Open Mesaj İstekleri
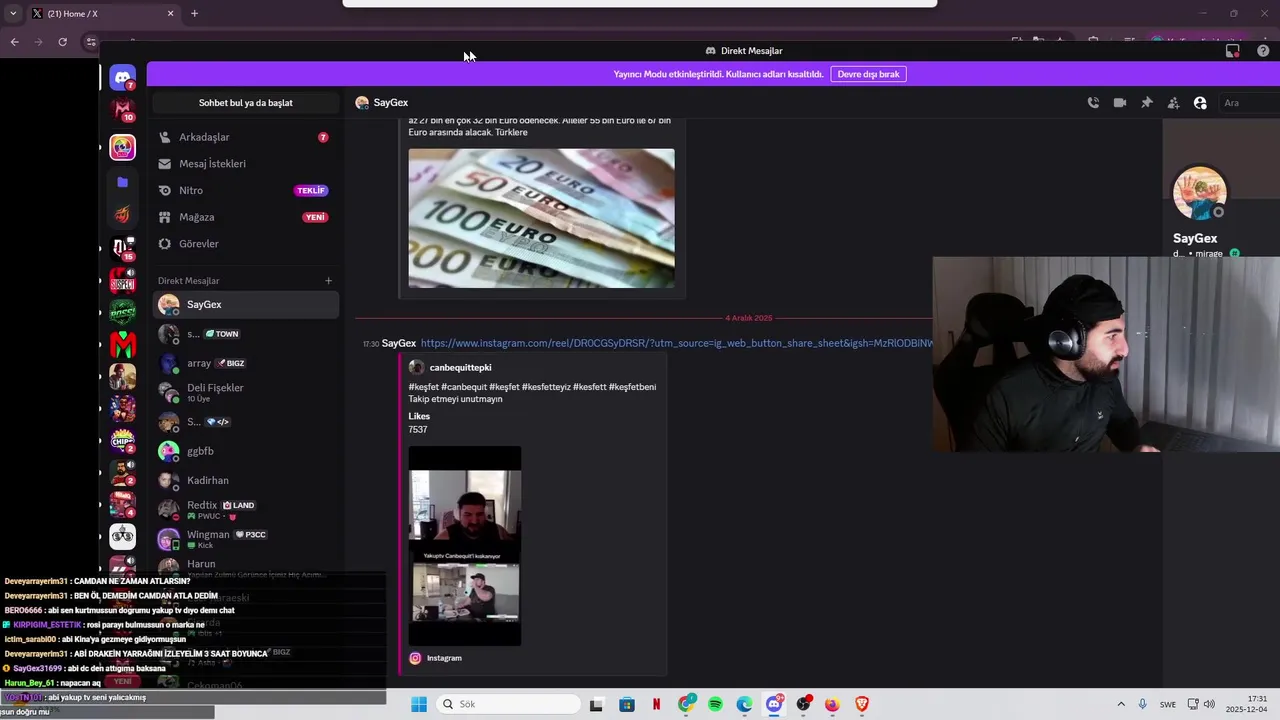Screen dimensions: 1280x720 pos(244,164)
